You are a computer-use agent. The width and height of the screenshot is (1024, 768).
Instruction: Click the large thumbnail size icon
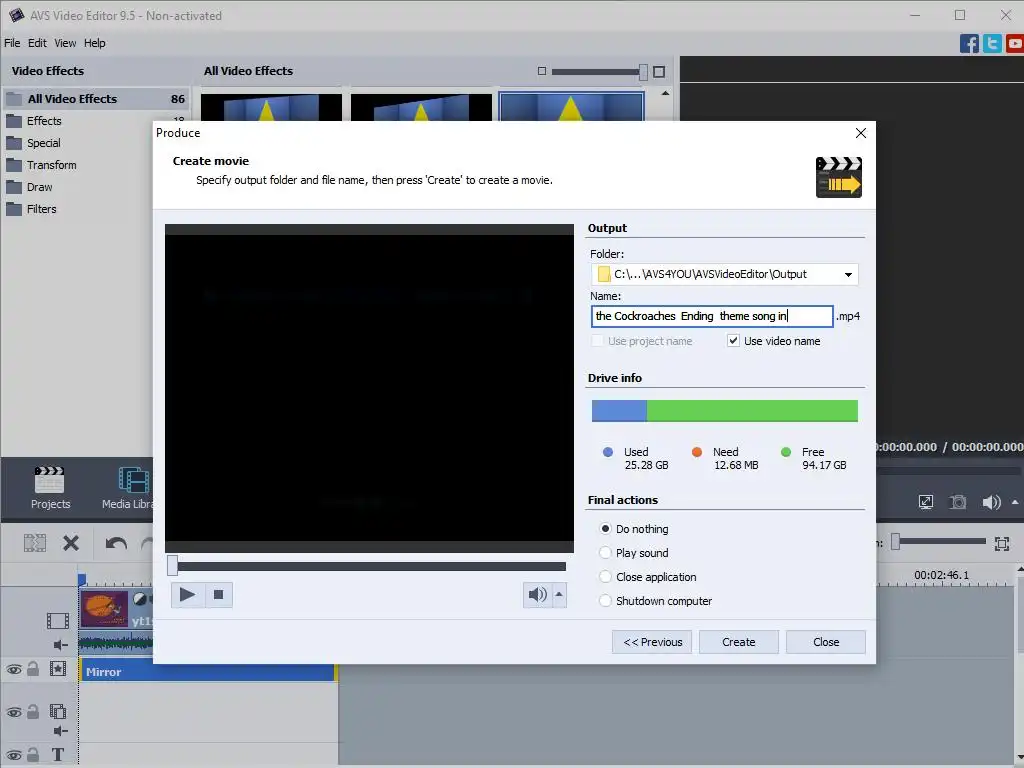(x=659, y=71)
